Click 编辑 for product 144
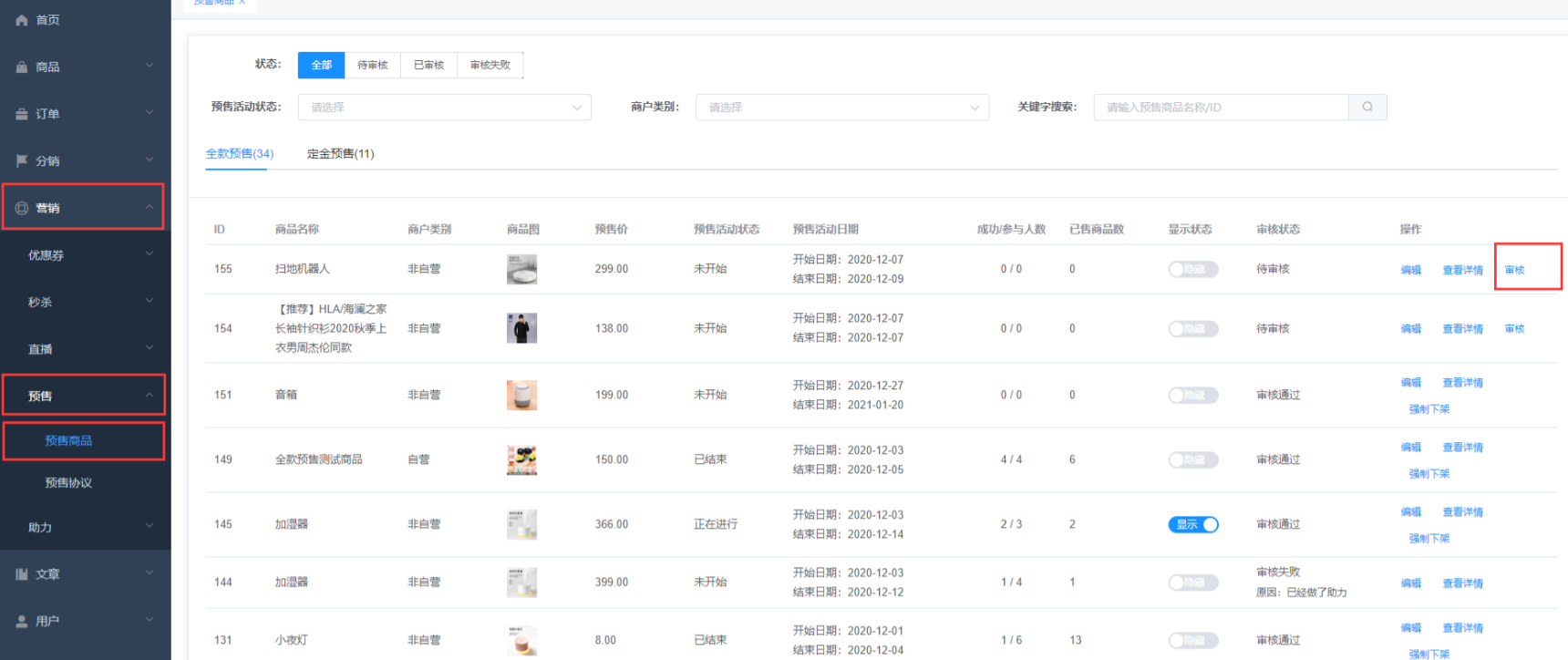 1411,583
